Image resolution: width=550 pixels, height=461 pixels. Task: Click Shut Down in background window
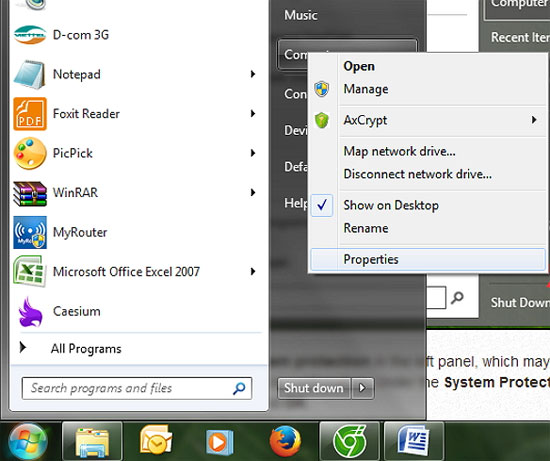pos(520,302)
